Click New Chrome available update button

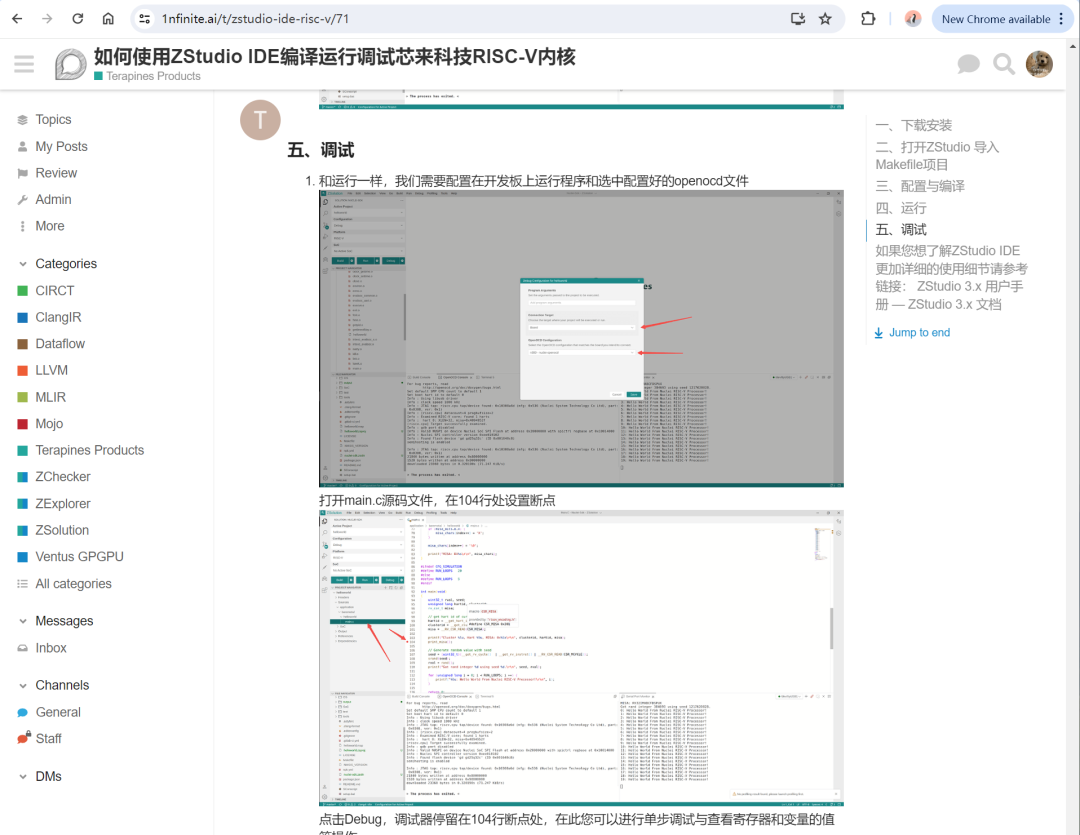[x=1003, y=19]
